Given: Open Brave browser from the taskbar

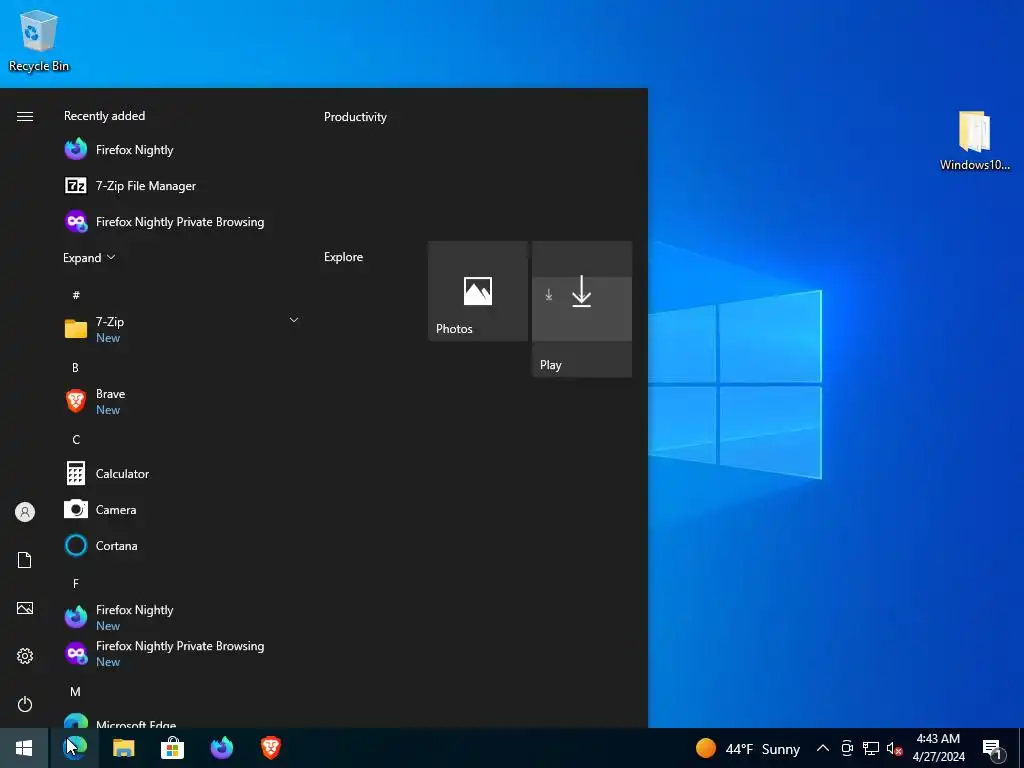Looking at the screenshot, I should [x=271, y=748].
